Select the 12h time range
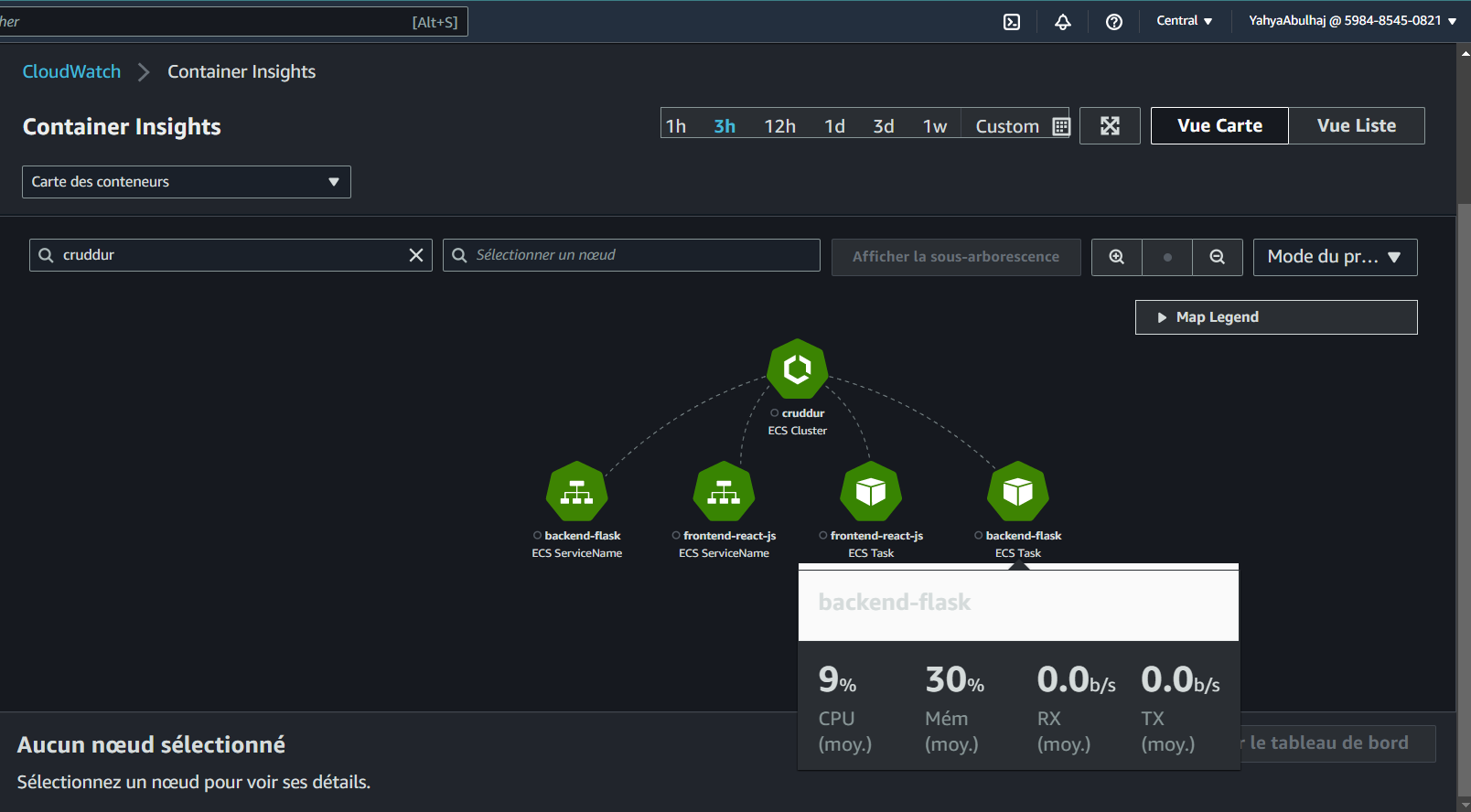1471x812 pixels. click(x=780, y=126)
